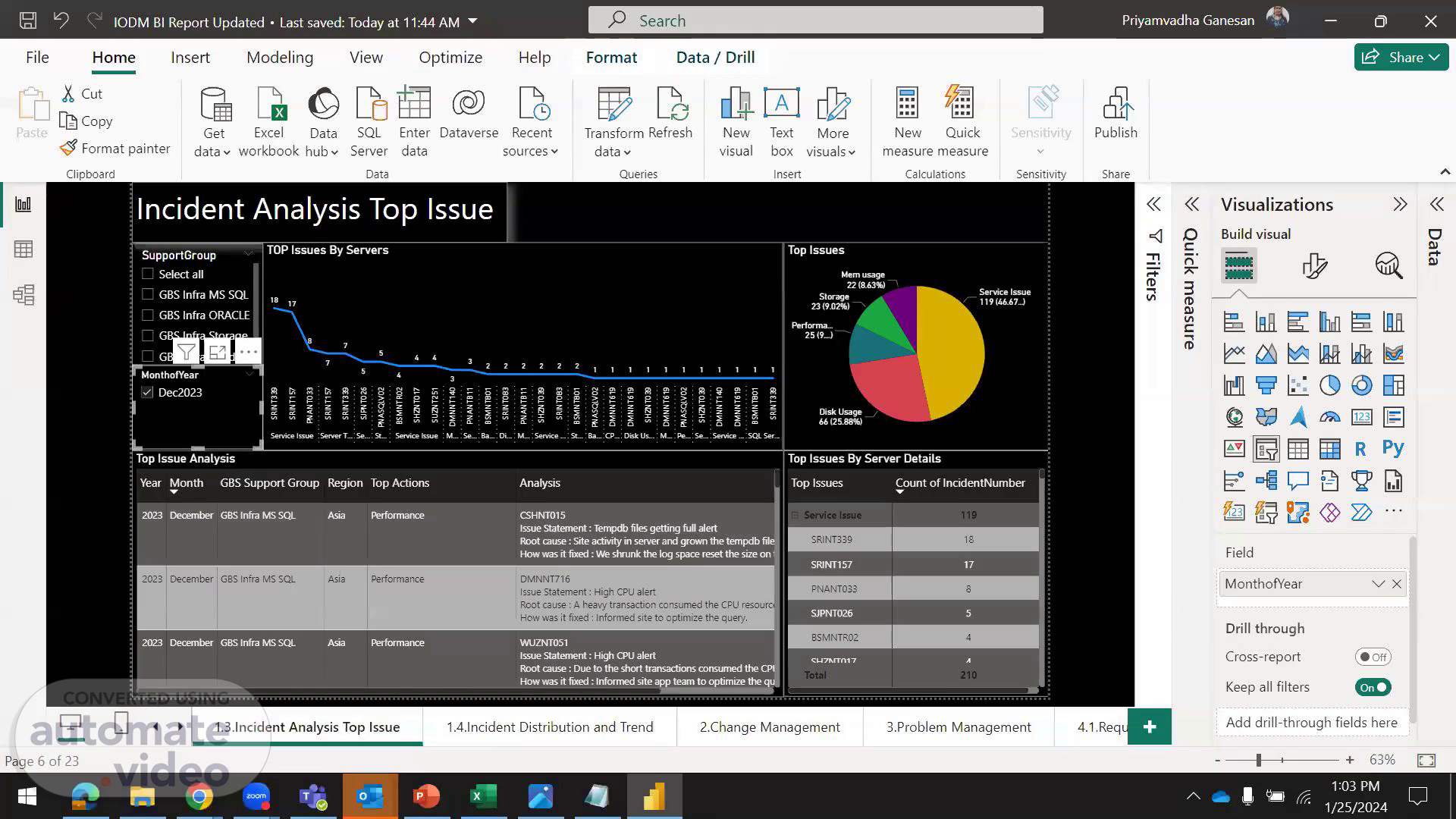This screenshot has width=1456, height=819.
Task: Open Model view in left sidebar
Action: tap(24, 295)
